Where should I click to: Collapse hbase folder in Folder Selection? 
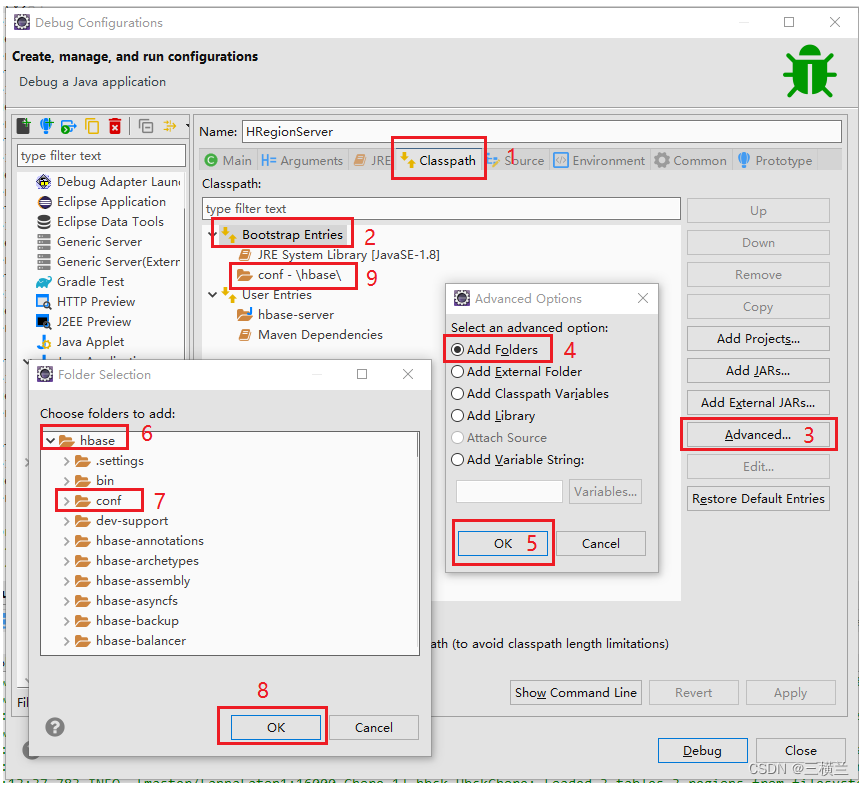(51, 440)
